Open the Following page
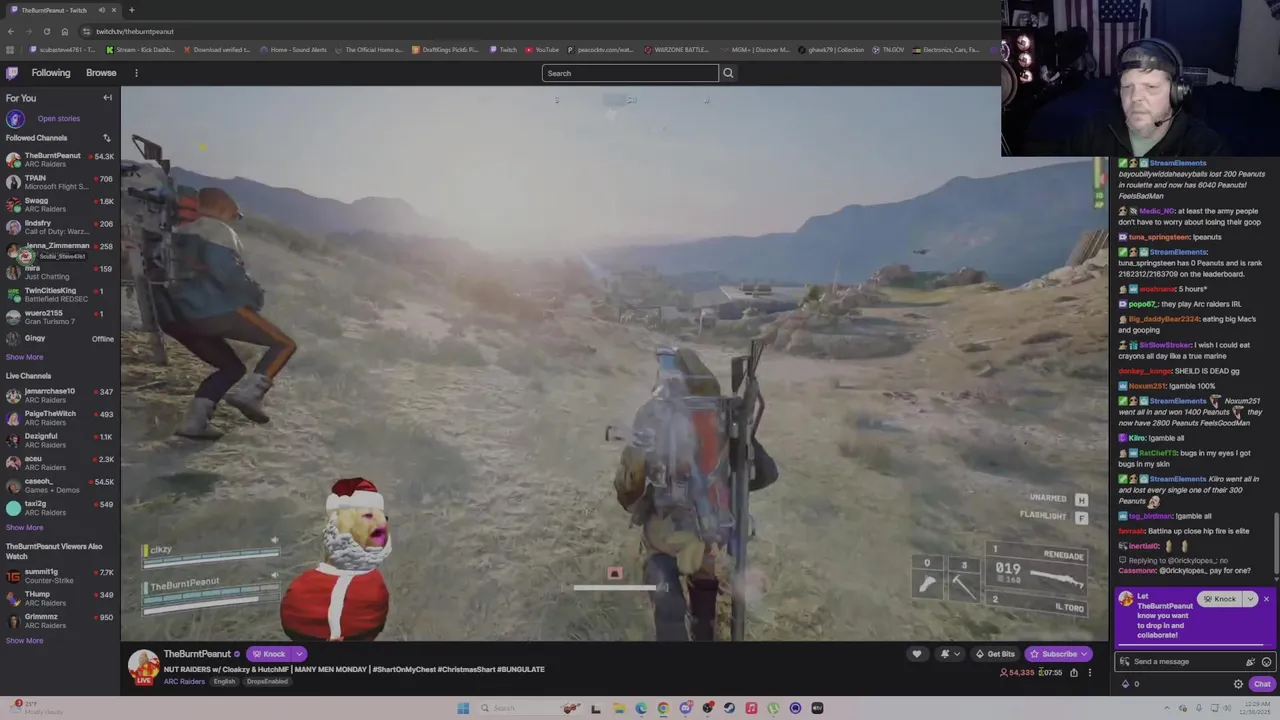The width and height of the screenshot is (1280, 720). point(51,73)
